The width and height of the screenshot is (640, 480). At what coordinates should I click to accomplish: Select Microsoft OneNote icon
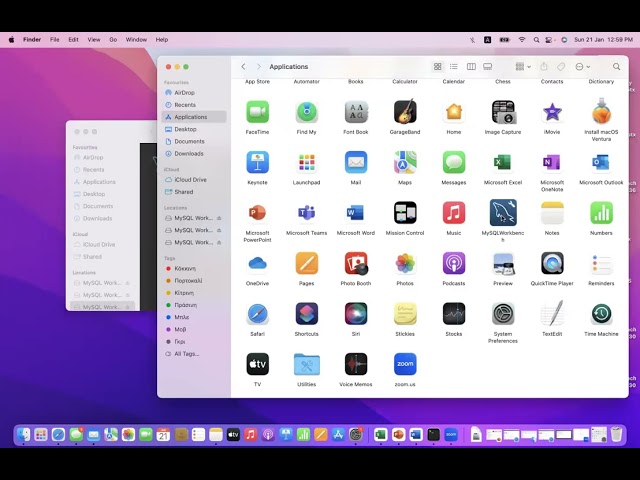coord(552,162)
